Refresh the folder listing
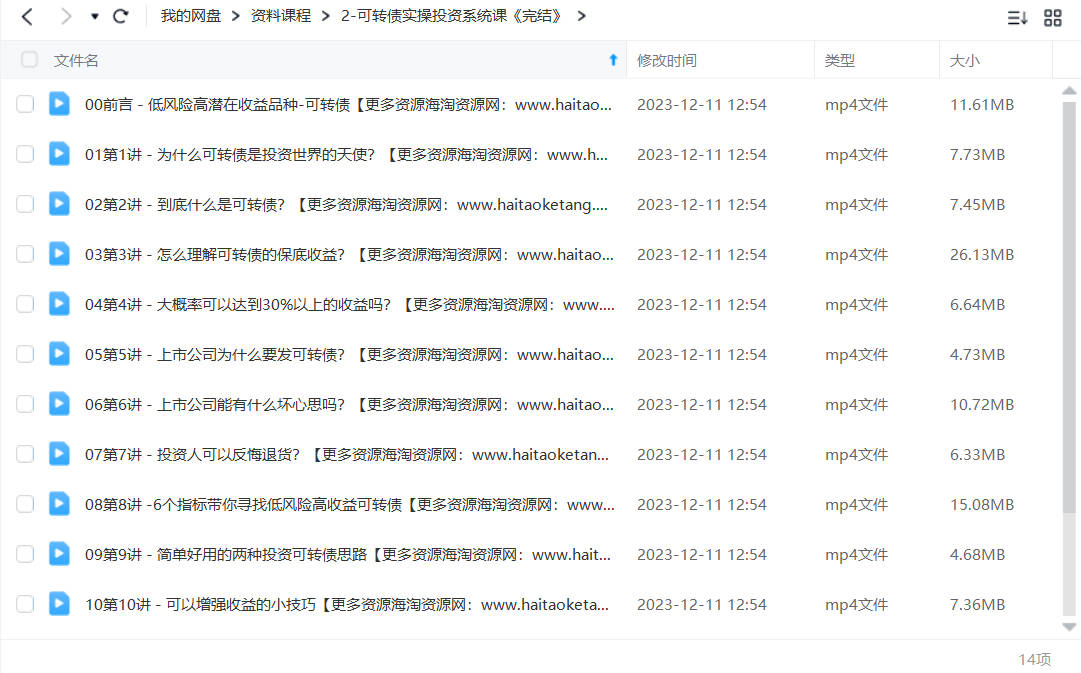Viewport: 1081px width, 673px height. 121,17
